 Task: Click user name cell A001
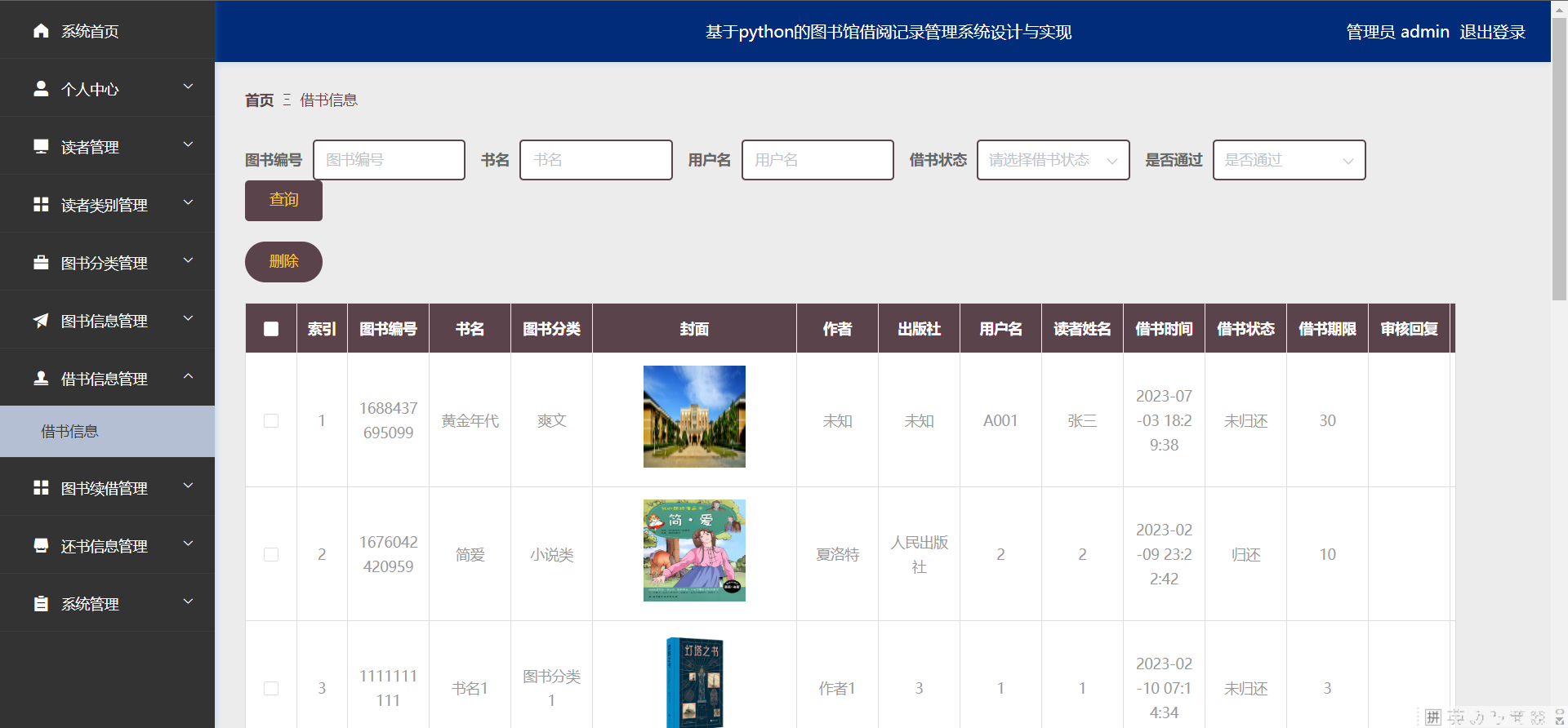[1000, 420]
